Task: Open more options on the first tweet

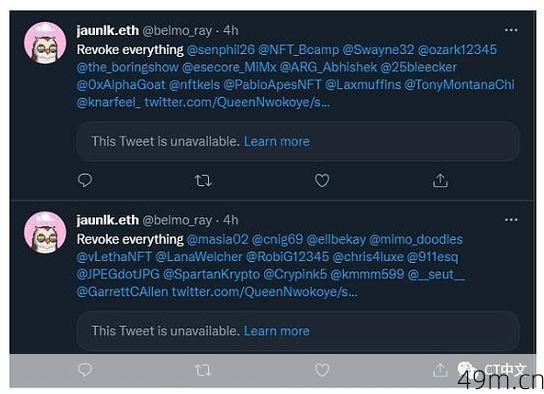Action: tap(511, 31)
